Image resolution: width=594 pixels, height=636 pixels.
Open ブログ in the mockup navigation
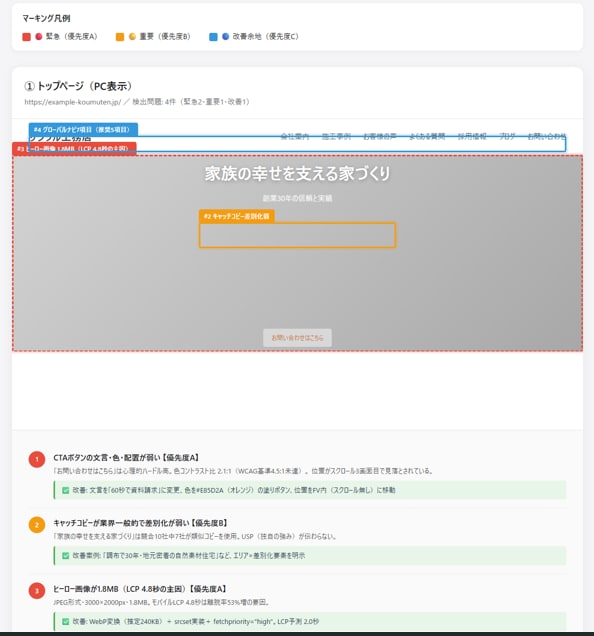pyautogui.click(x=507, y=137)
